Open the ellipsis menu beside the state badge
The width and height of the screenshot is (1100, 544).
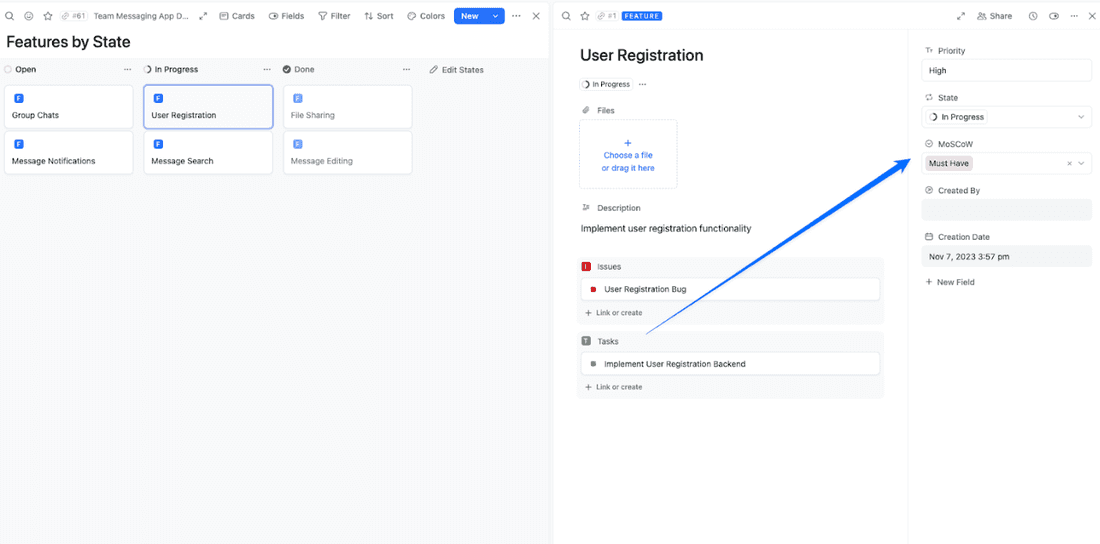pos(643,84)
